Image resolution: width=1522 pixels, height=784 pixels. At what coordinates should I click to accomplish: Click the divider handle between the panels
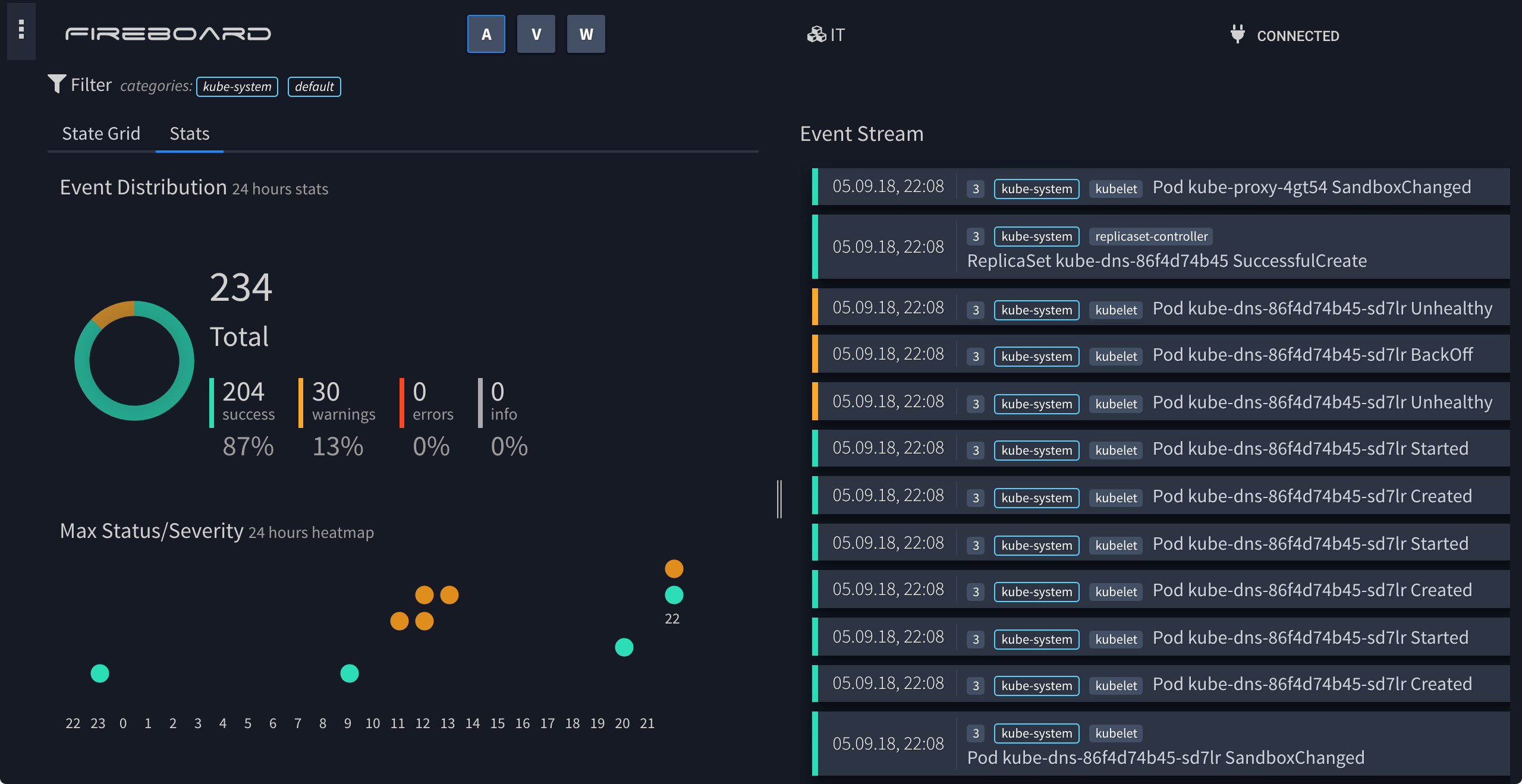coord(780,499)
